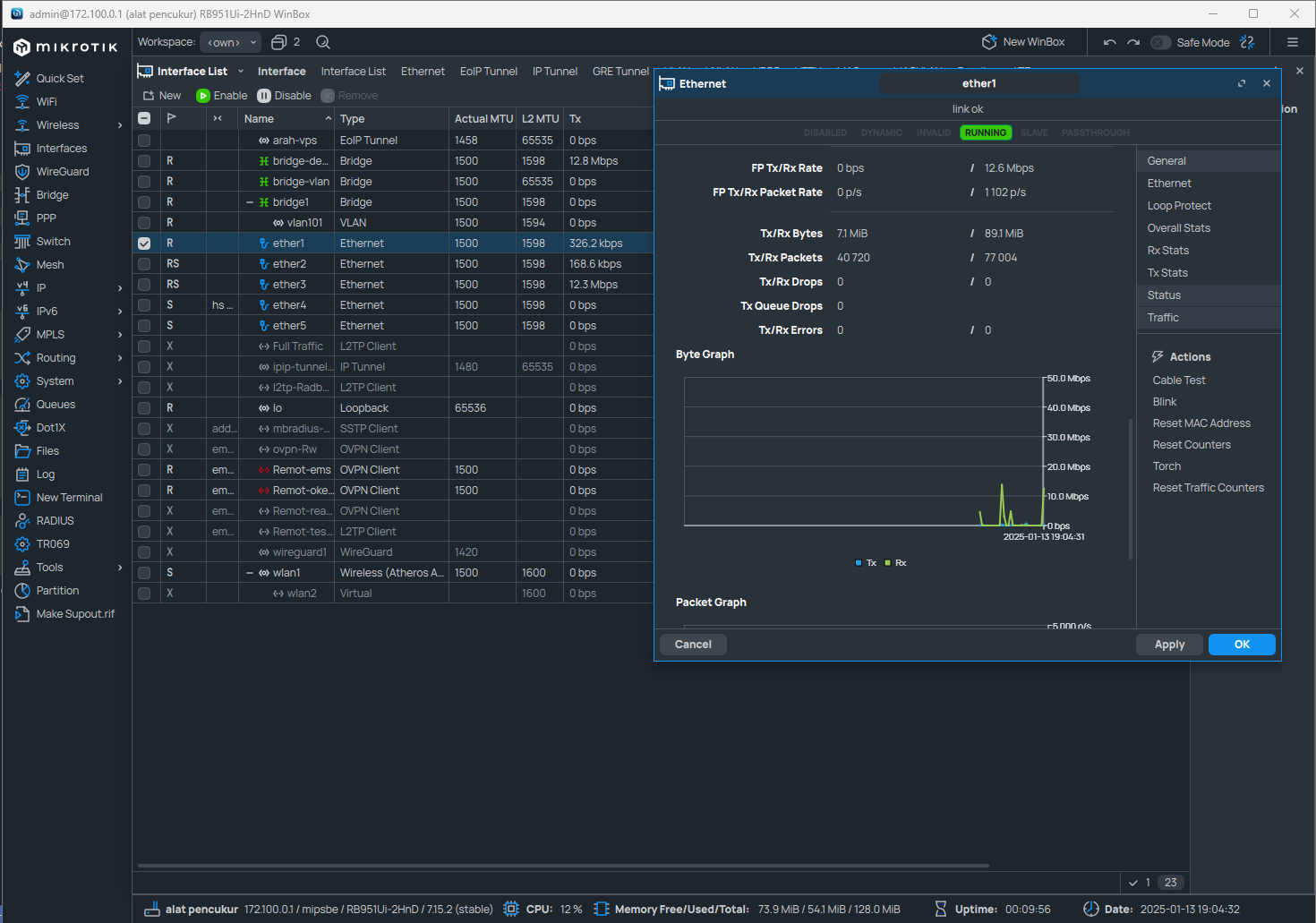
Task: Click the redo arrow icon
Action: pos(1133,42)
